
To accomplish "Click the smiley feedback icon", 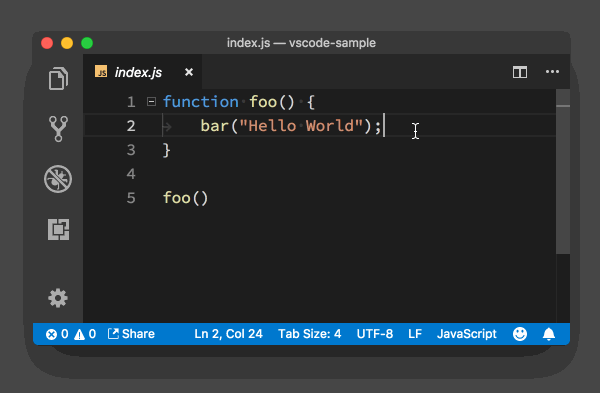I will 520,334.
